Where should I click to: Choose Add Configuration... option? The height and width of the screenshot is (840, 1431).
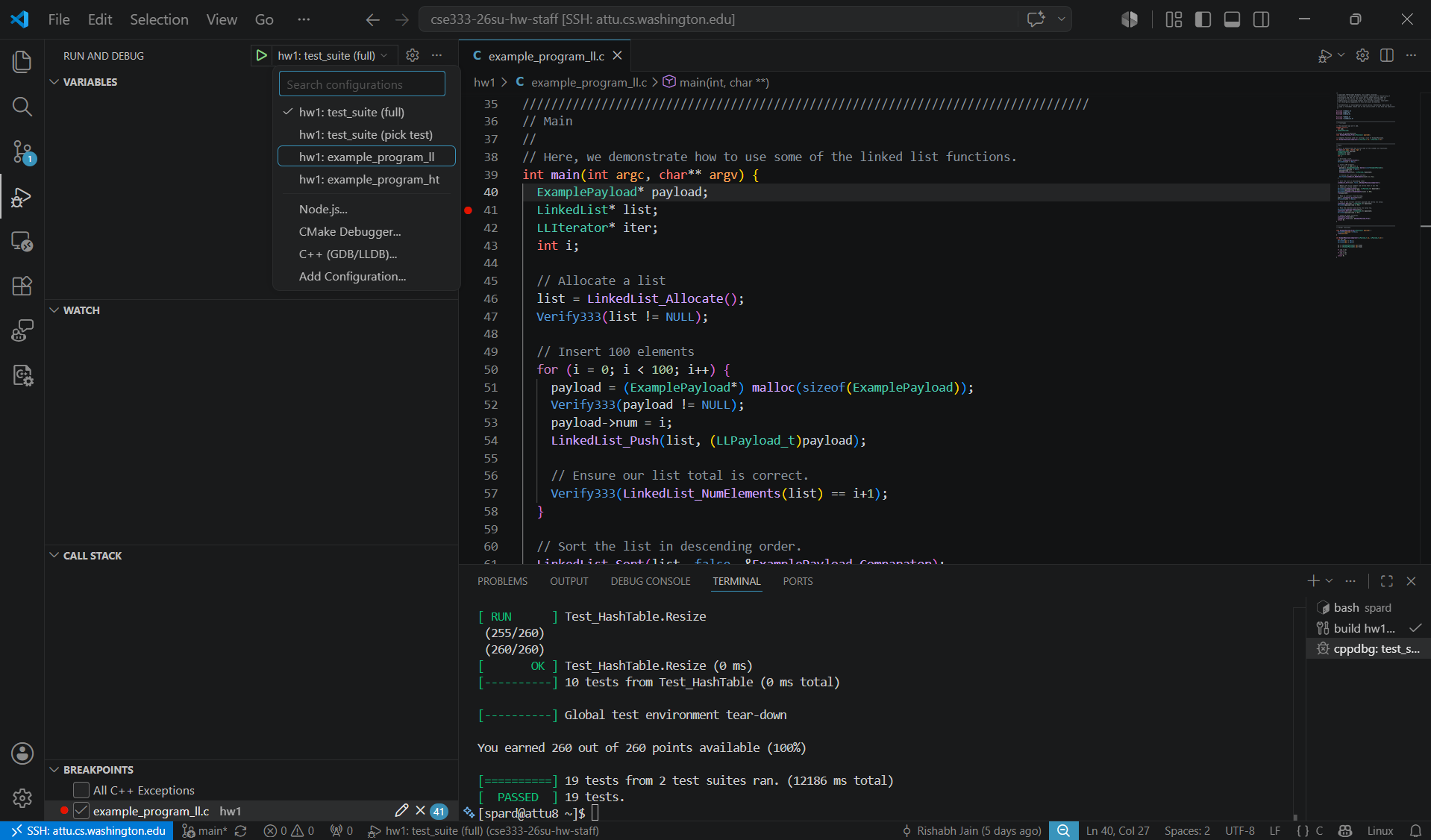pyautogui.click(x=366, y=277)
